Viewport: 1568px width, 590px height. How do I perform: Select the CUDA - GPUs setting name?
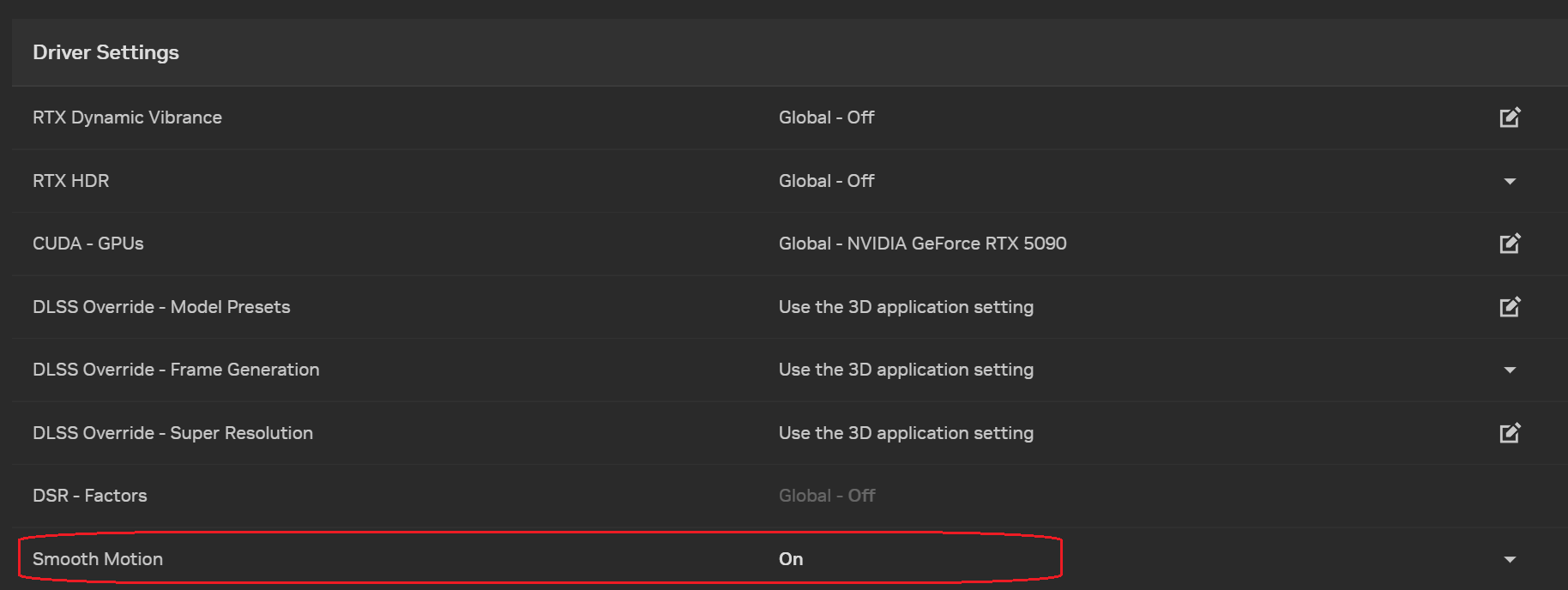coord(88,244)
